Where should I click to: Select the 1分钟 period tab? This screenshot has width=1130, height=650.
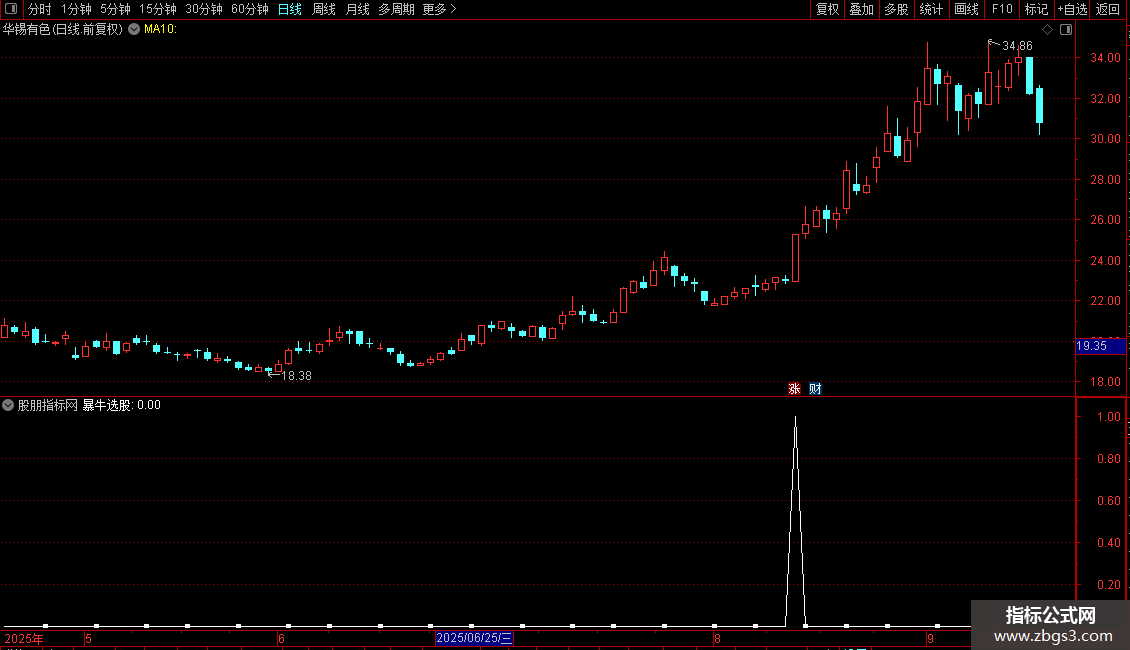(76, 9)
